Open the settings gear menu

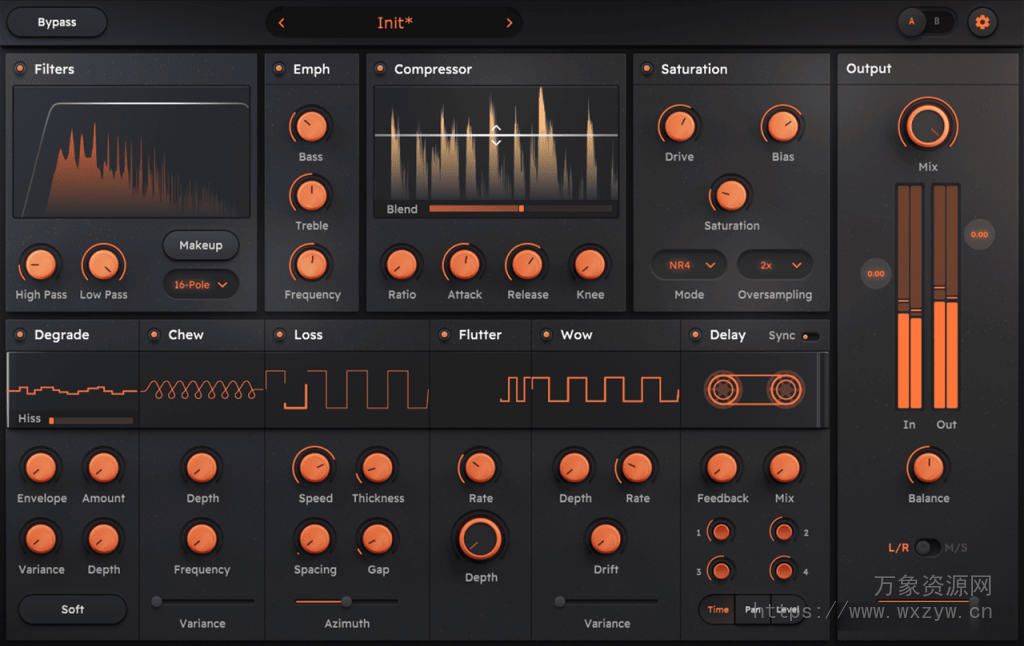pos(981,22)
